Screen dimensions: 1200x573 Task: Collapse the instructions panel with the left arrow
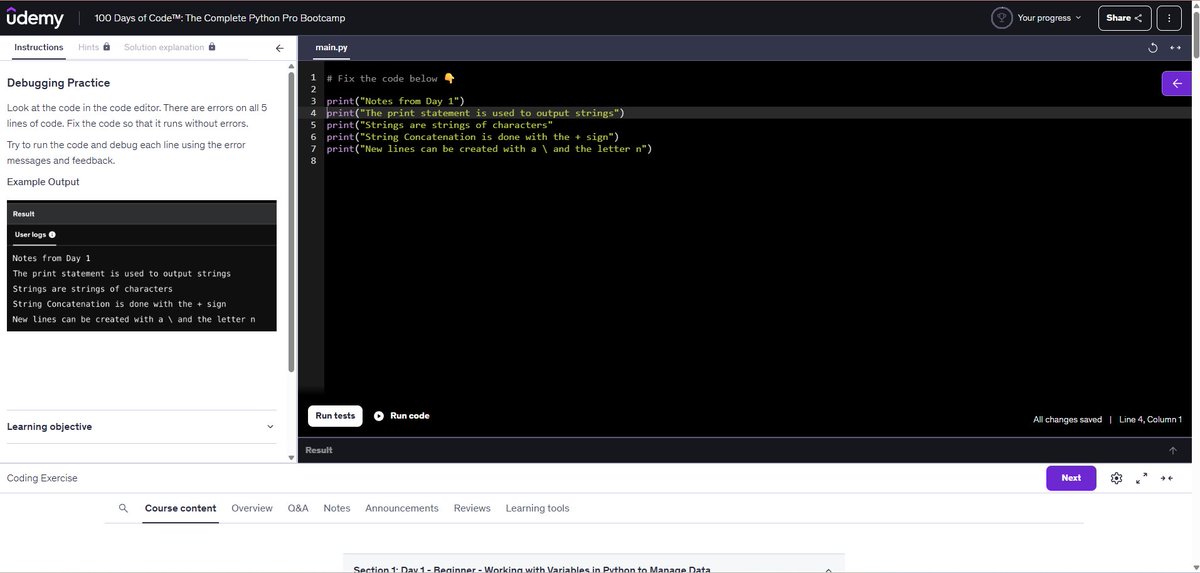279,48
